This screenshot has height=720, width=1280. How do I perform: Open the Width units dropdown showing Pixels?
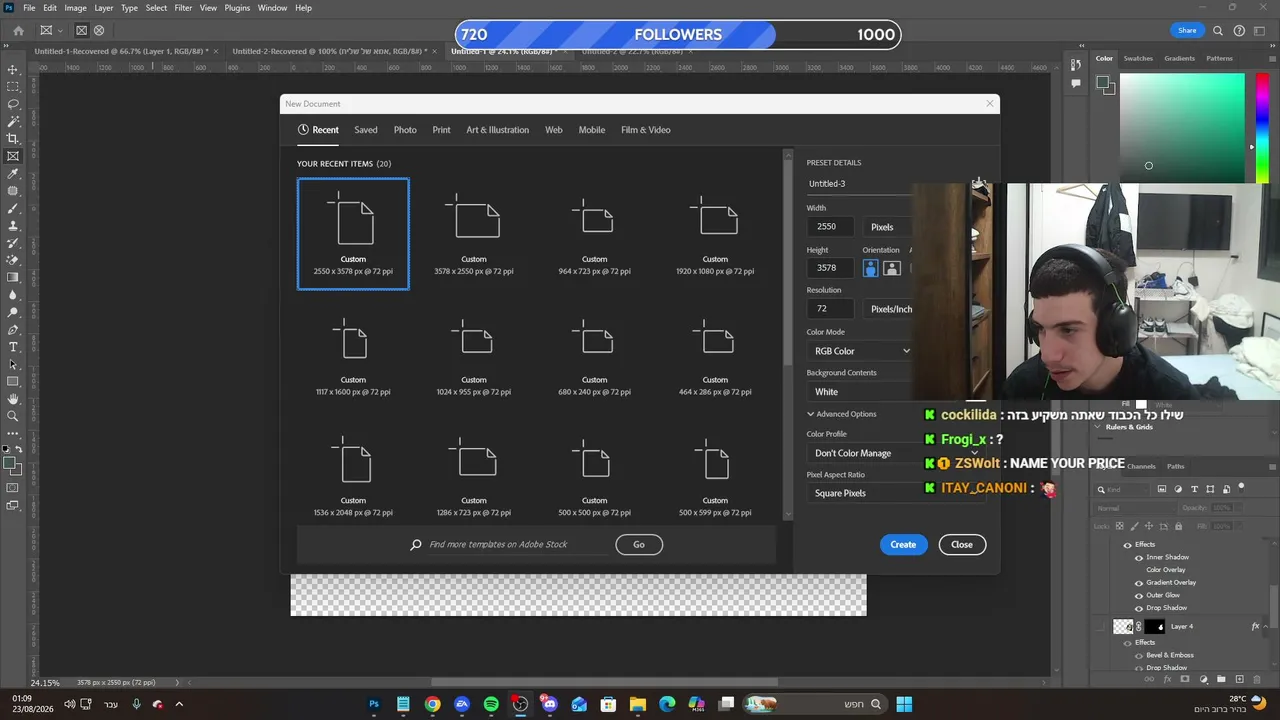point(888,227)
